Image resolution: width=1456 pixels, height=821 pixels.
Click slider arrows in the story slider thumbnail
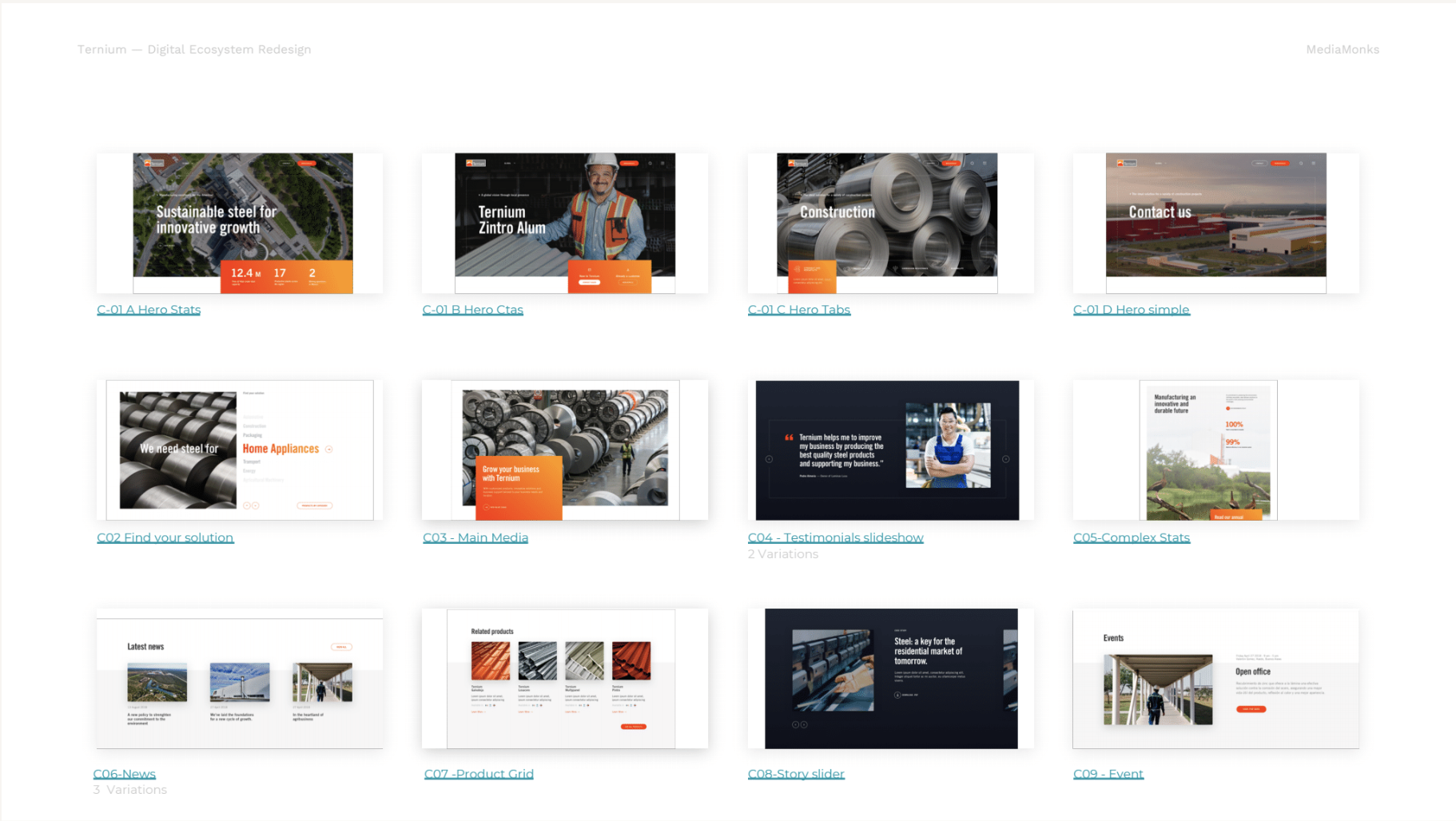click(x=800, y=724)
